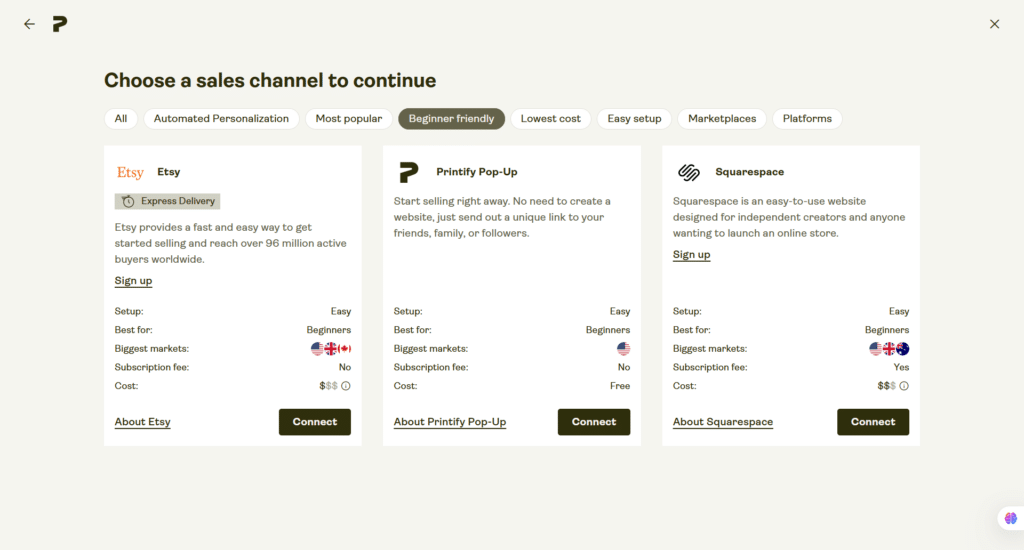Click Printify Pop-Up 'Start selling right away' description
This screenshot has height=550, width=1024.
(x=502, y=217)
